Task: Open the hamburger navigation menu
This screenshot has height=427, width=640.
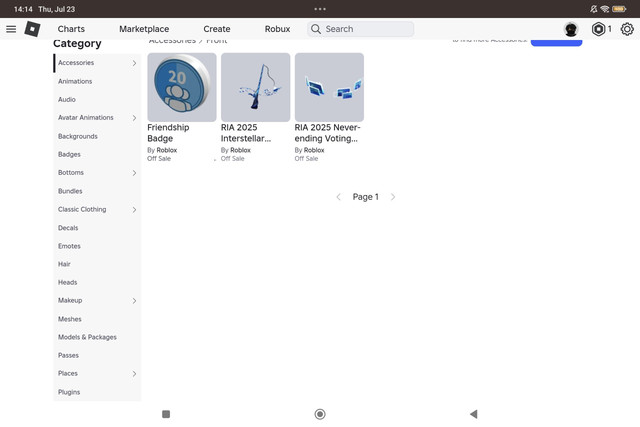Action: click(11, 29)
